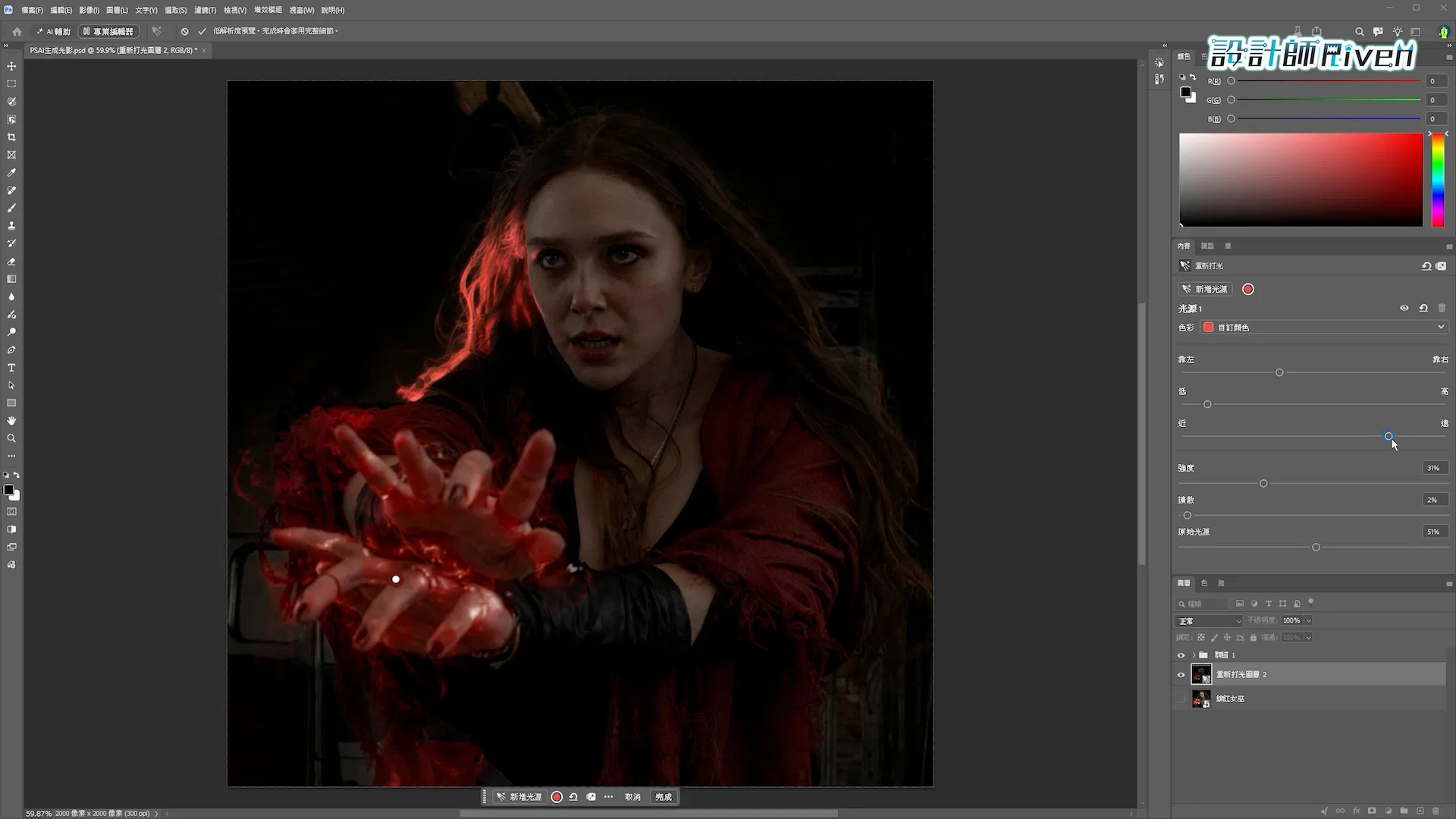1456x819 pixels.
Task: Open the 自訂顏色 color dropdown
Action: 1324,328
